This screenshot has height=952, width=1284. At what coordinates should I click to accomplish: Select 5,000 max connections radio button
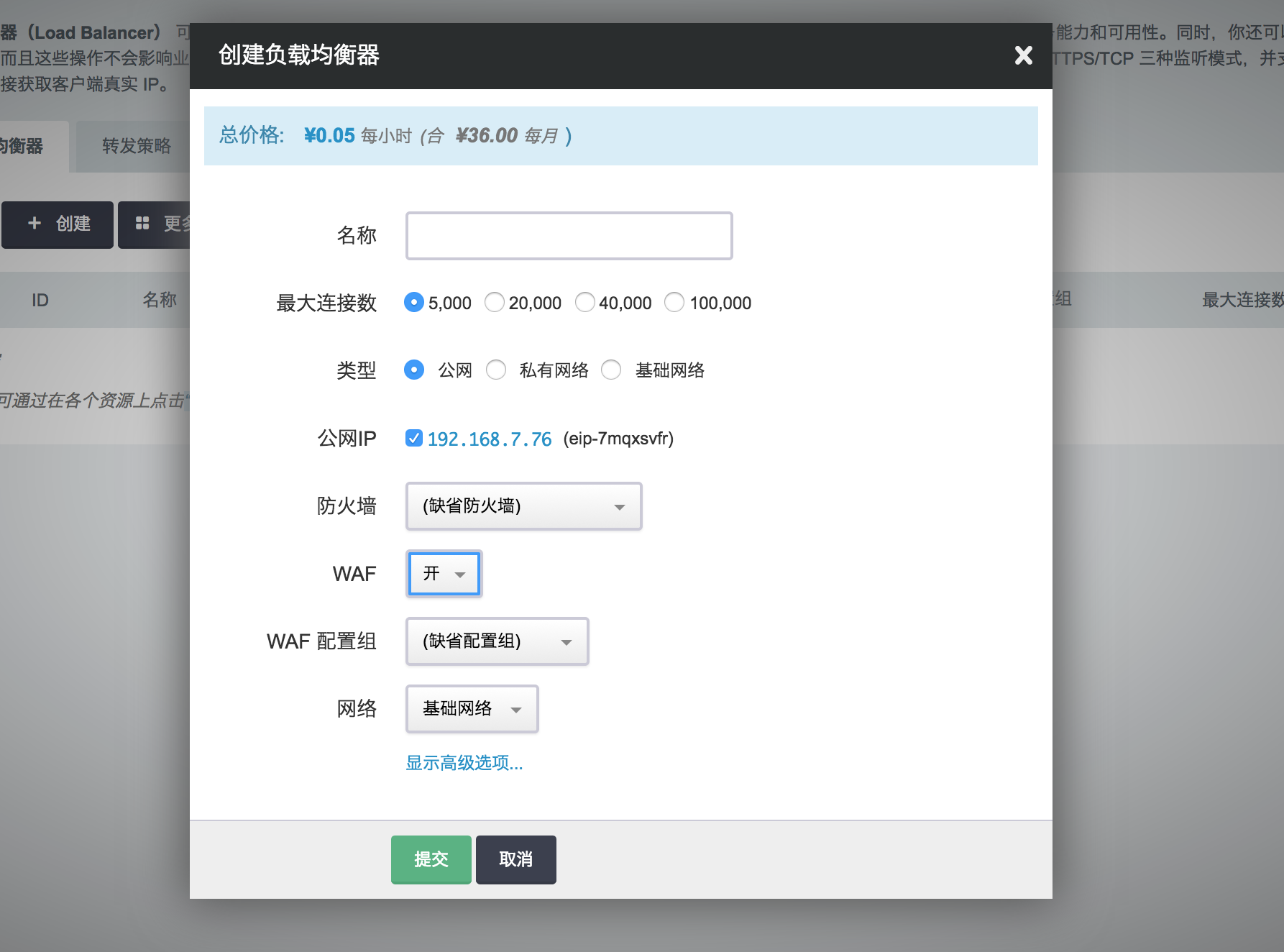click(414, 303)
